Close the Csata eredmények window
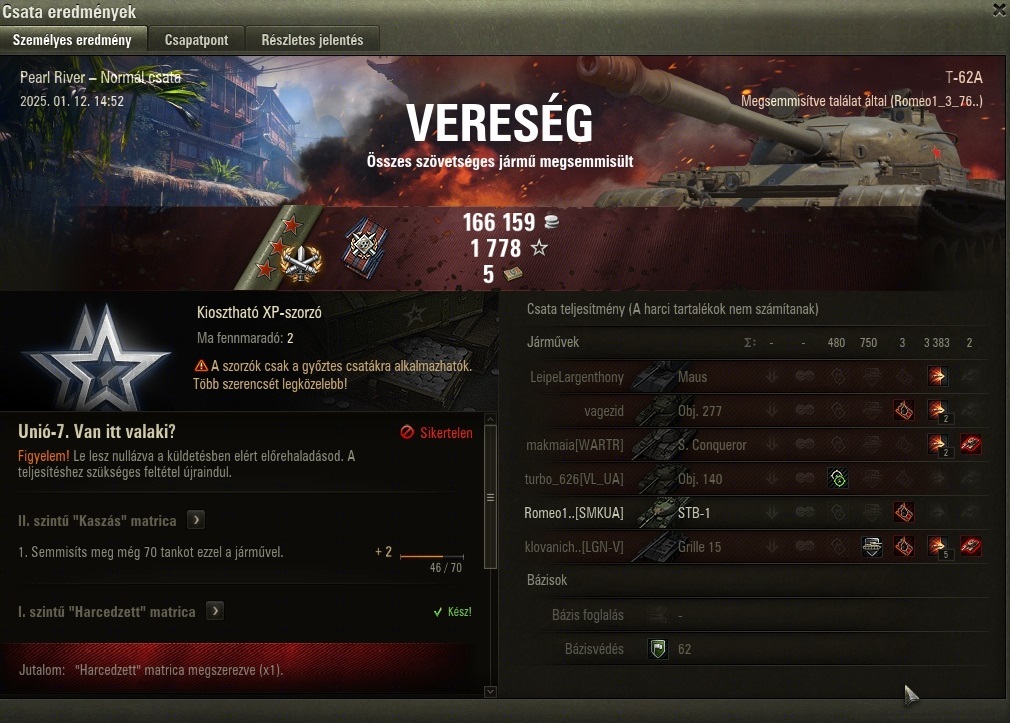Screen dimensions: 1010x723 pos(1000,9)
